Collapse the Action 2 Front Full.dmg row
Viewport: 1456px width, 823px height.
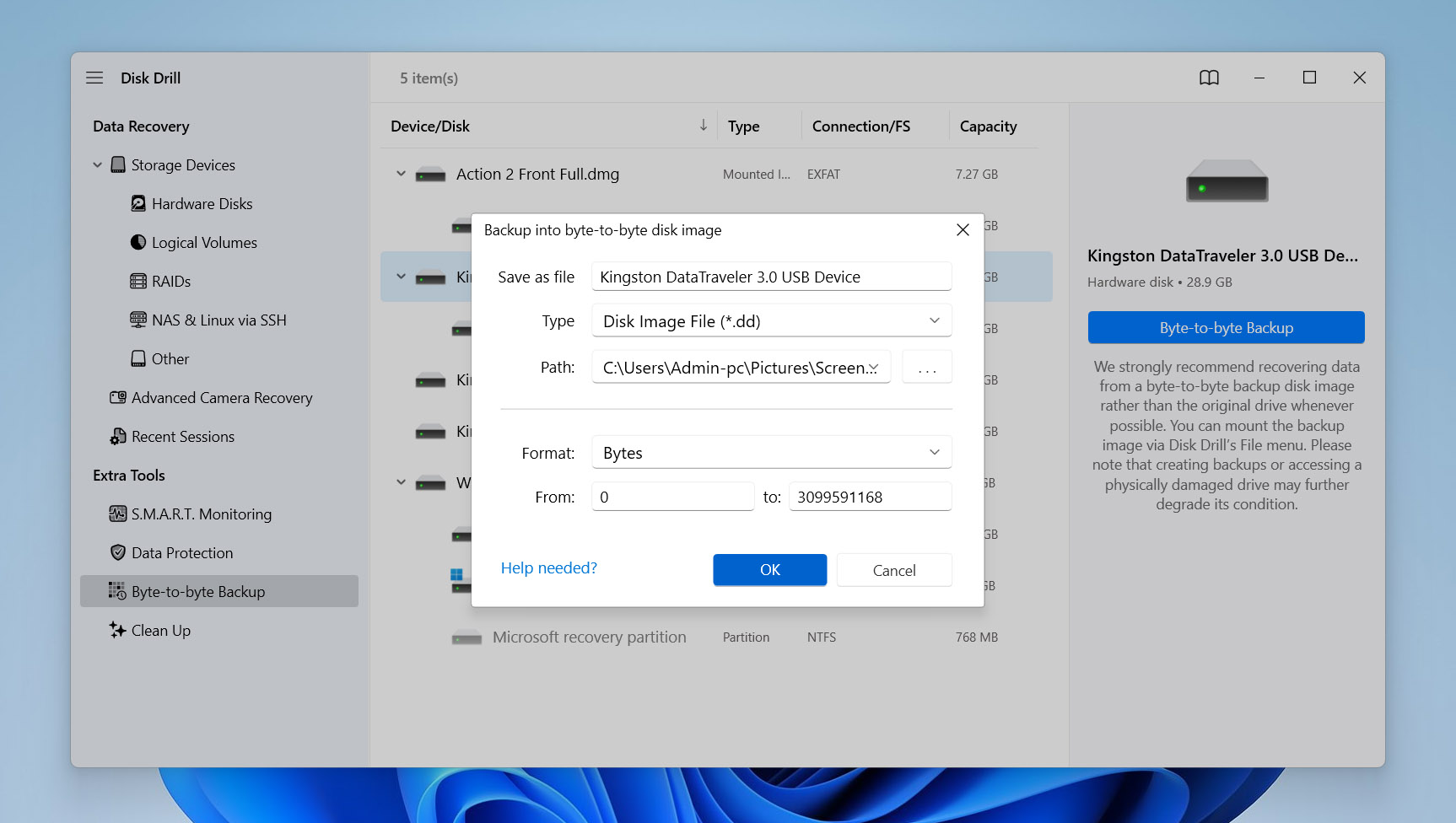pyautogui.click(x=401, y=175)
